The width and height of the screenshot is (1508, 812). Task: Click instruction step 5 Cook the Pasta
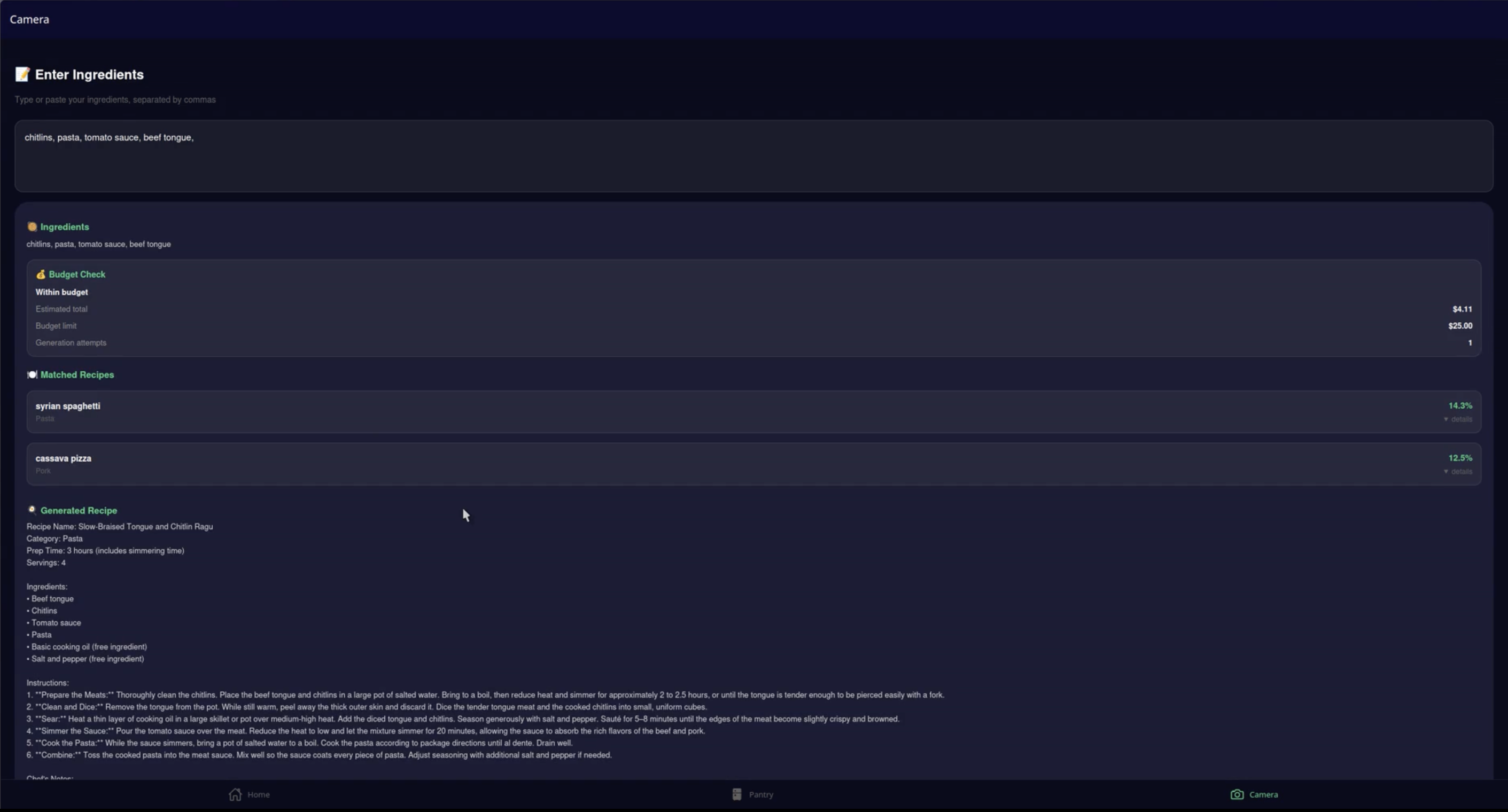pos(299,743)
